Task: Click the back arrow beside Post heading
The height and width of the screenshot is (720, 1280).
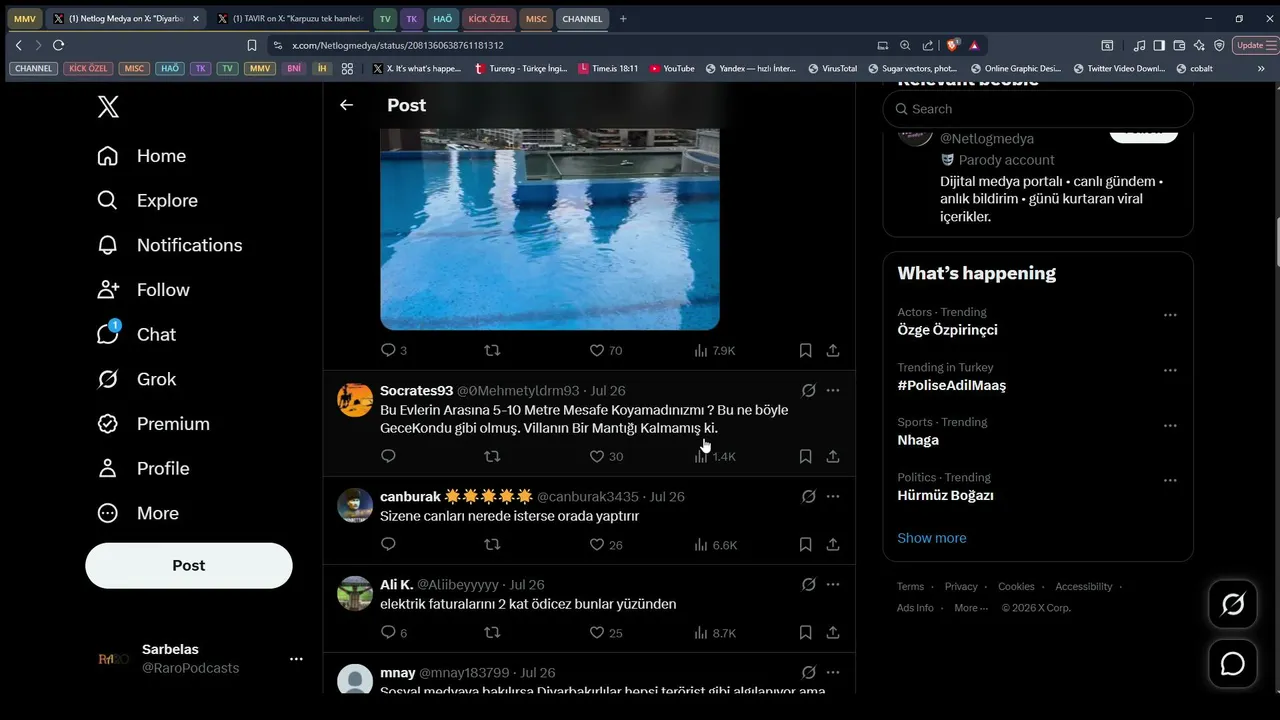Action: pyautogui.click(x=346, y=105)
